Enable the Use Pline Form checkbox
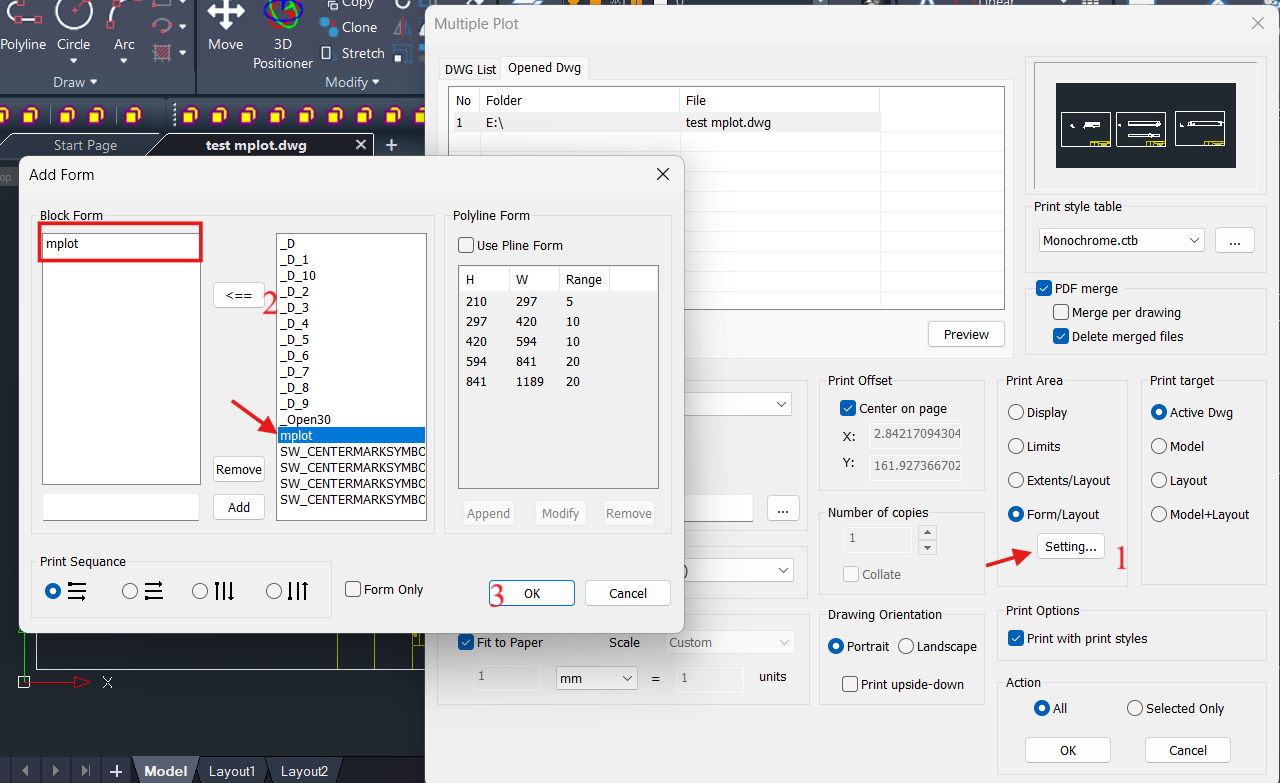 coord(466,246)
